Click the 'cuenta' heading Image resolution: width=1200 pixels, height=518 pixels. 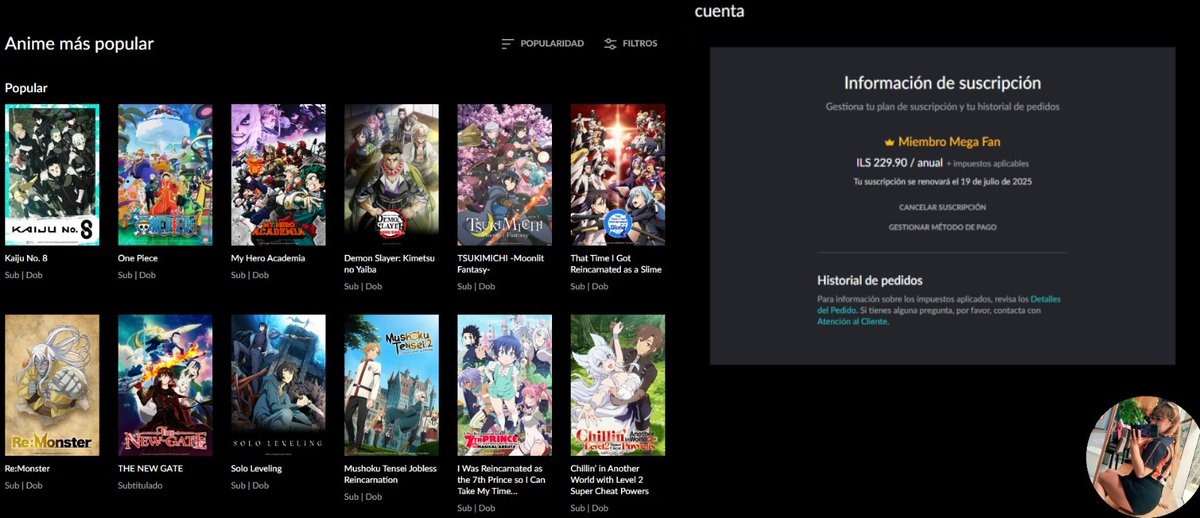(719, 11)
